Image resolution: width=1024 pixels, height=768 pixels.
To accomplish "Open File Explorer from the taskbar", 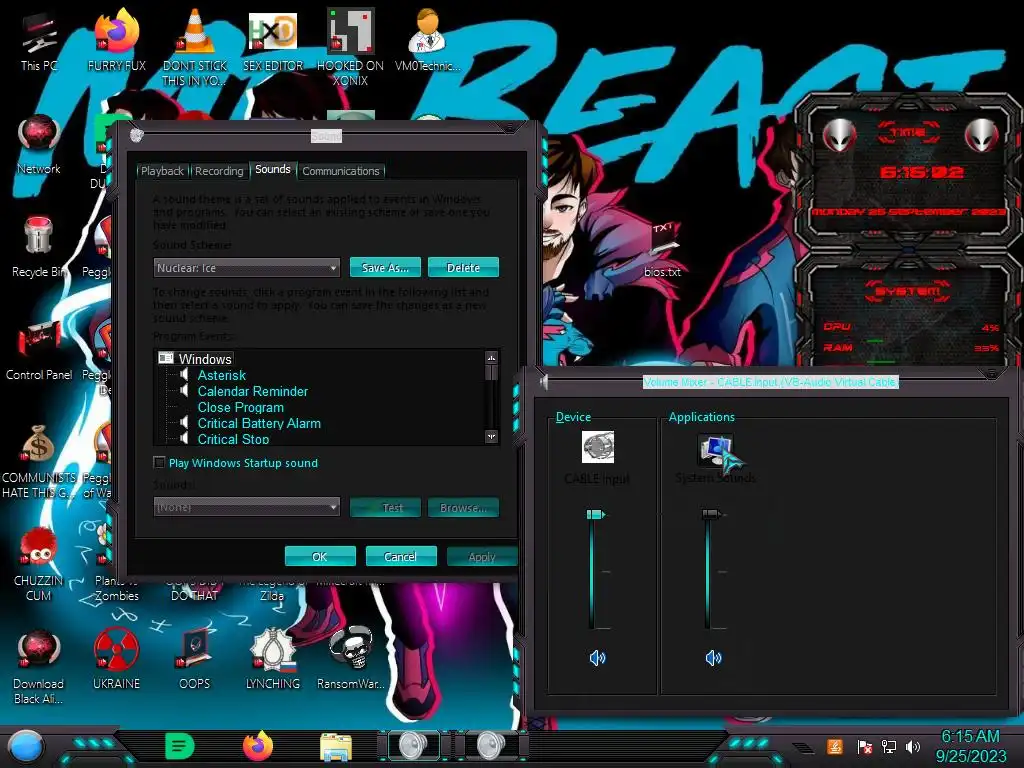I will (336, 747).
